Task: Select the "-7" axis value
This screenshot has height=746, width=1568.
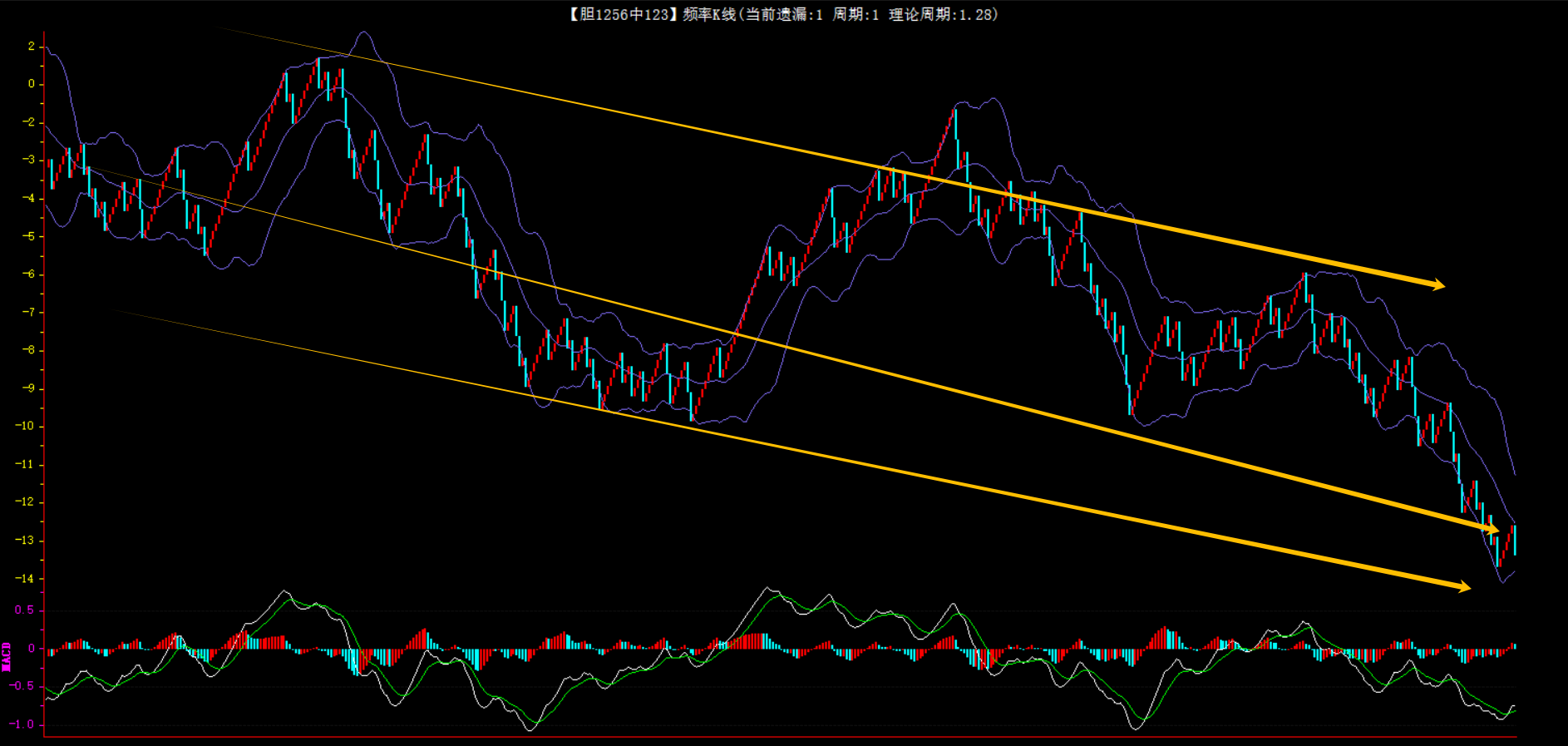Action: 29,312
